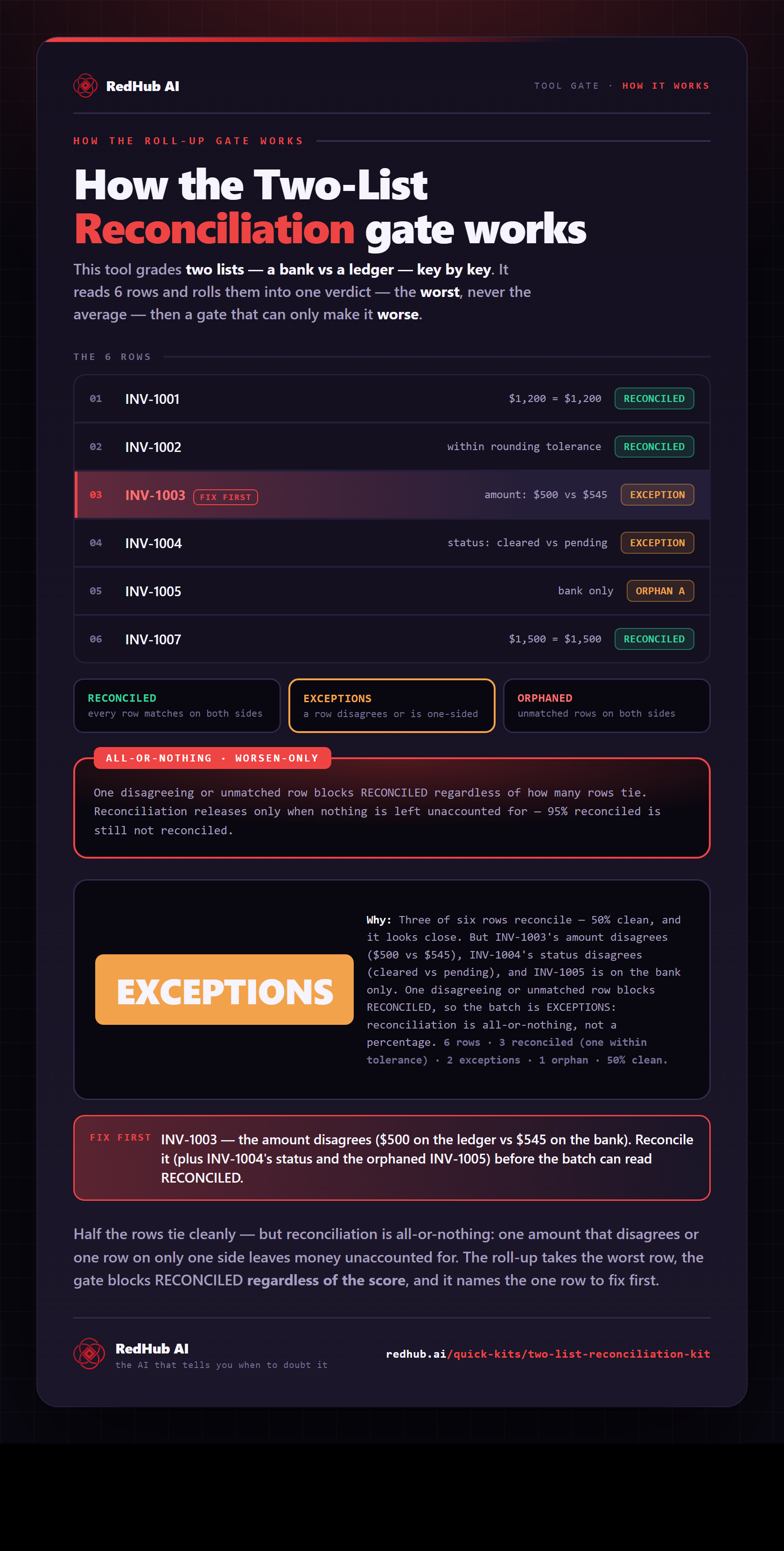Image resolution: width=784 pixels, height=1551 pixels.
Task: Click EXCEPTION badge on INV-1003 row
Action: [x=657, y=495]
